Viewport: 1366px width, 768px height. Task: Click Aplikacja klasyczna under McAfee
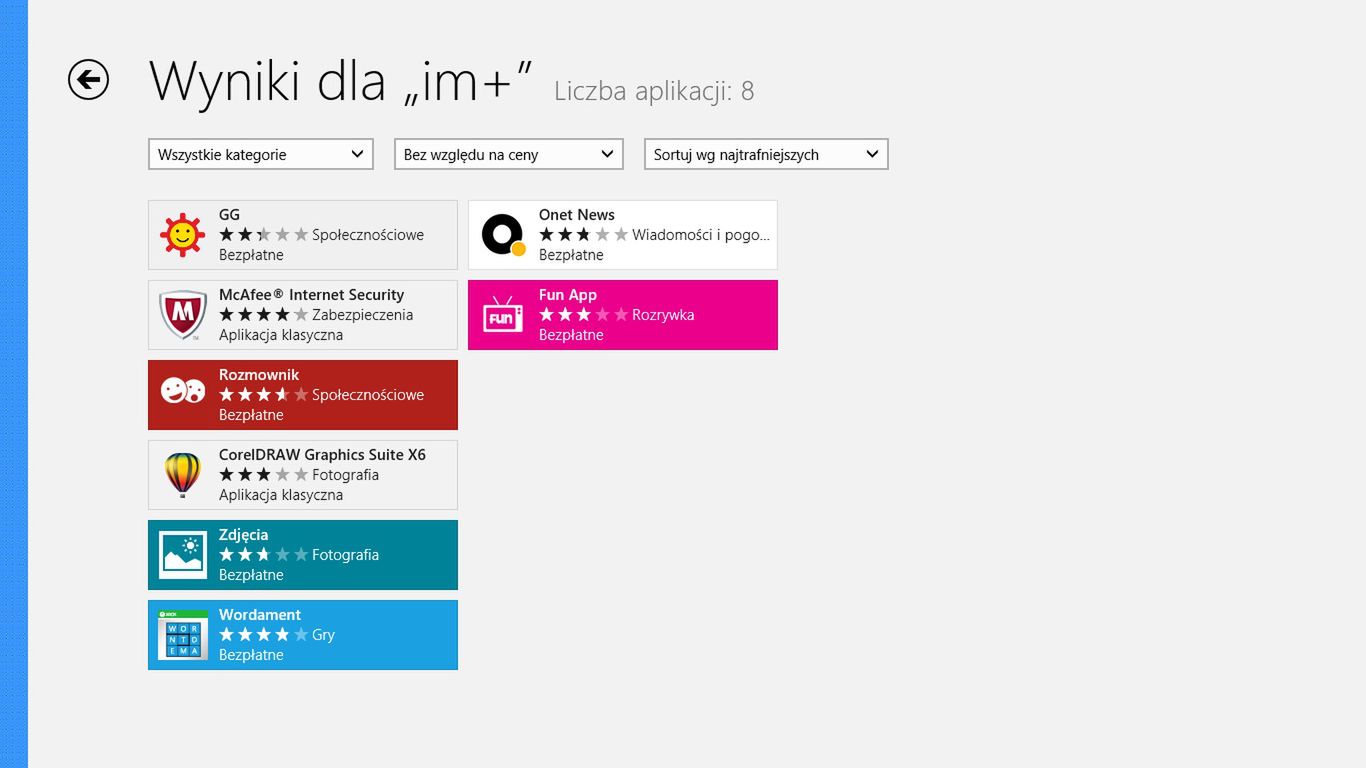click(281, 335)
